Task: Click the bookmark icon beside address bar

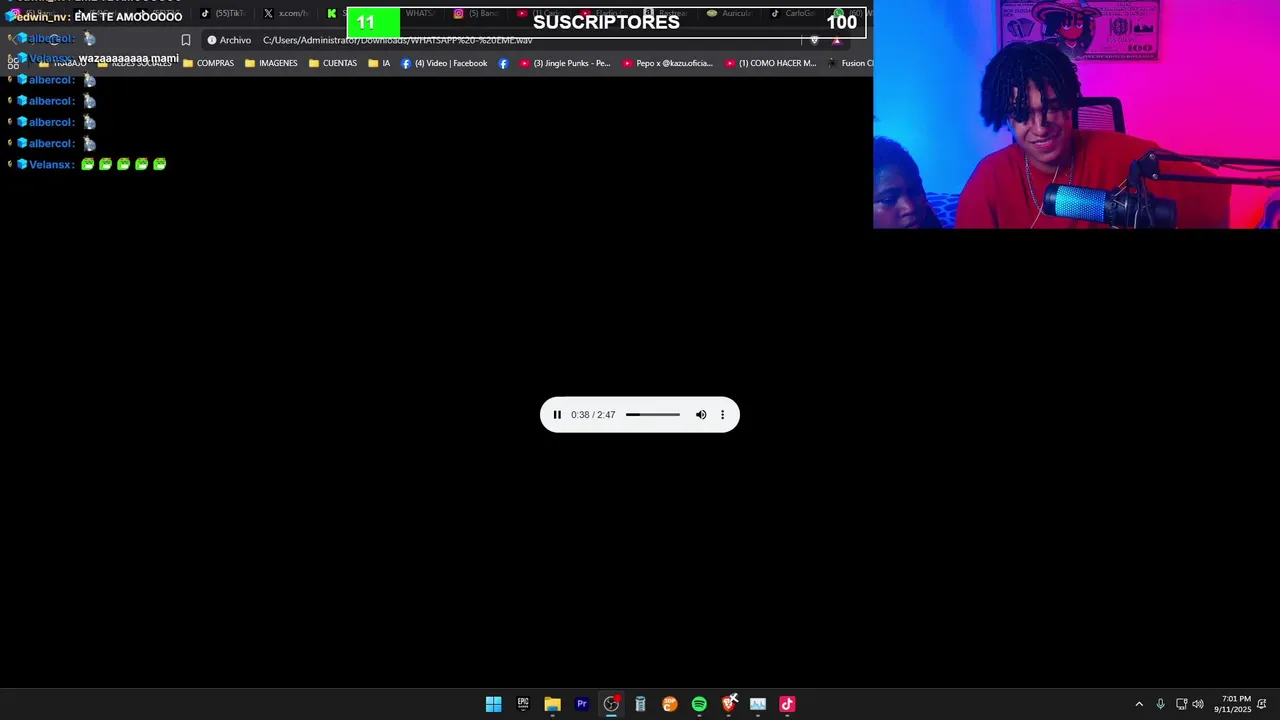Action: click(x=186, y=40)
